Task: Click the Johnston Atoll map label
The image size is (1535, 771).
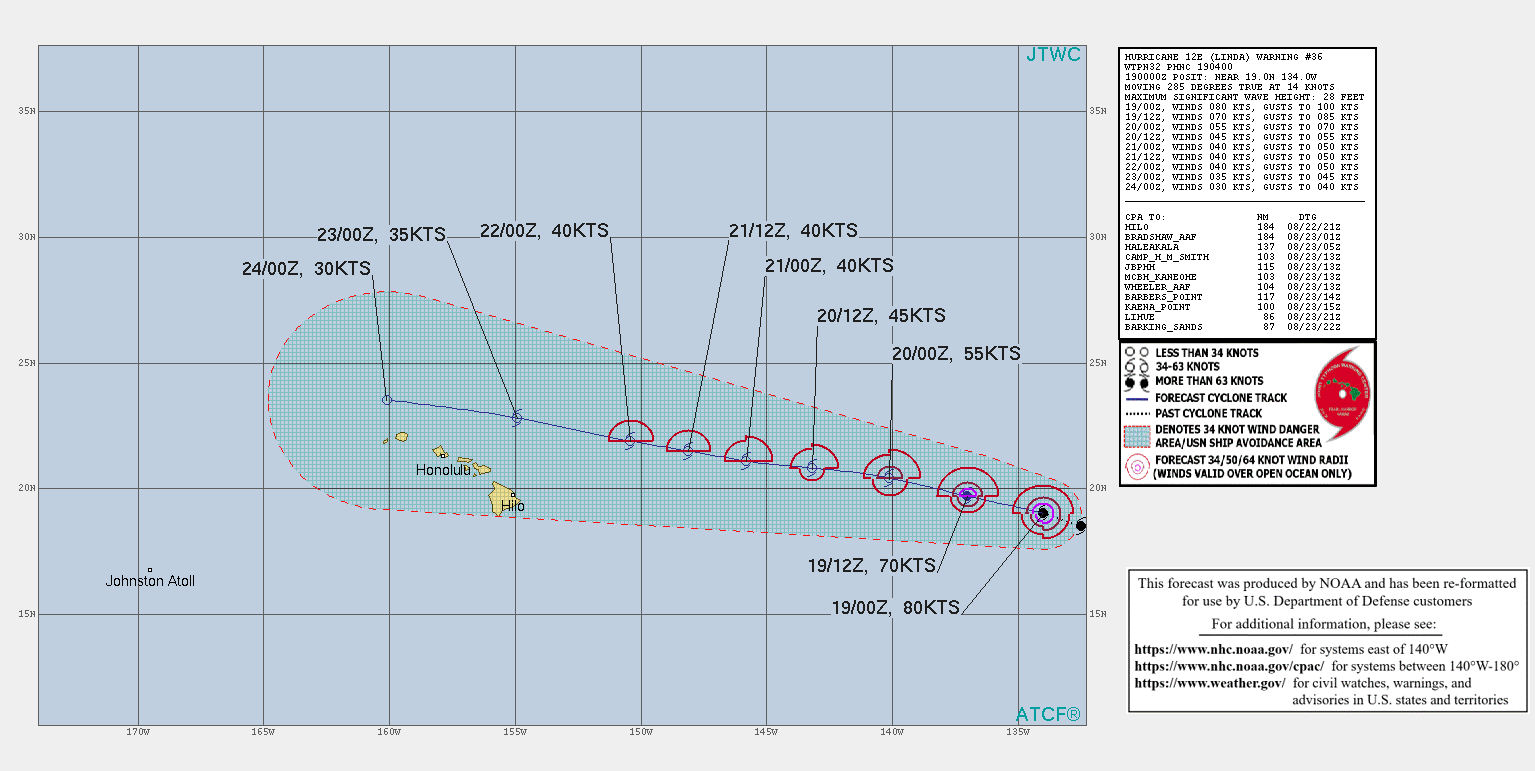Action: point(150,581)
